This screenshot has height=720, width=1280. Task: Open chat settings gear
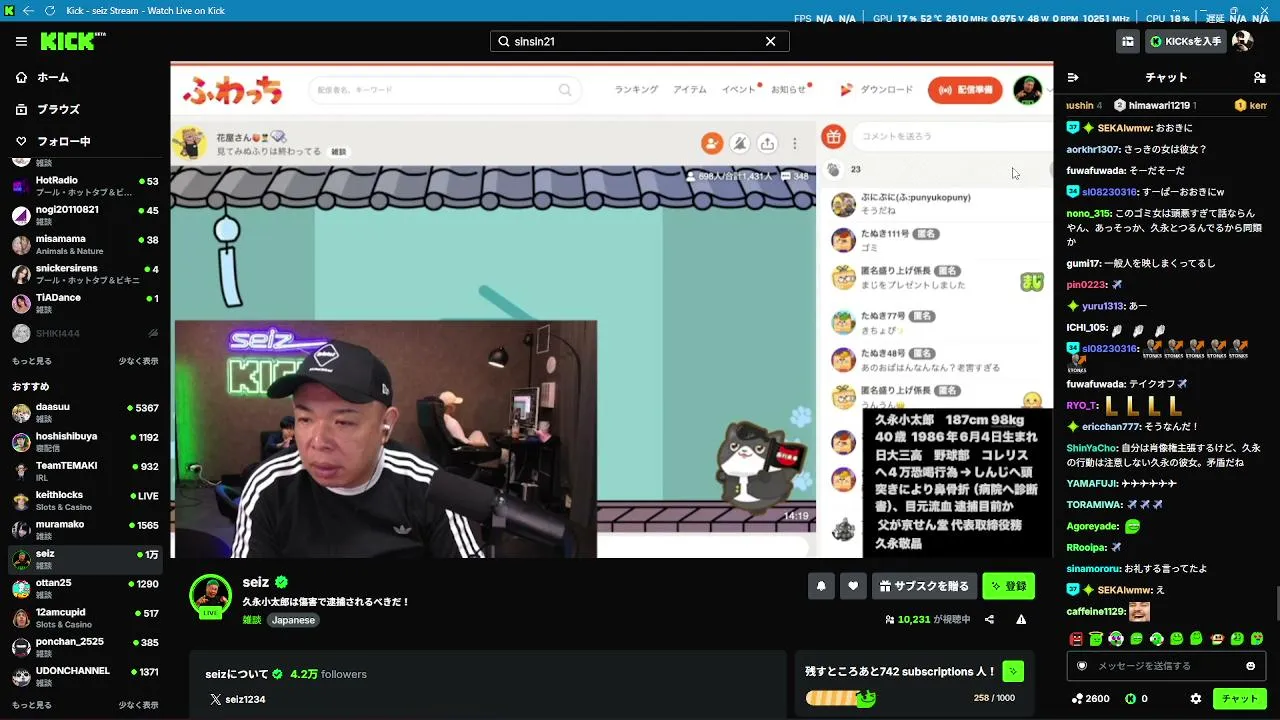(1195, 699)
